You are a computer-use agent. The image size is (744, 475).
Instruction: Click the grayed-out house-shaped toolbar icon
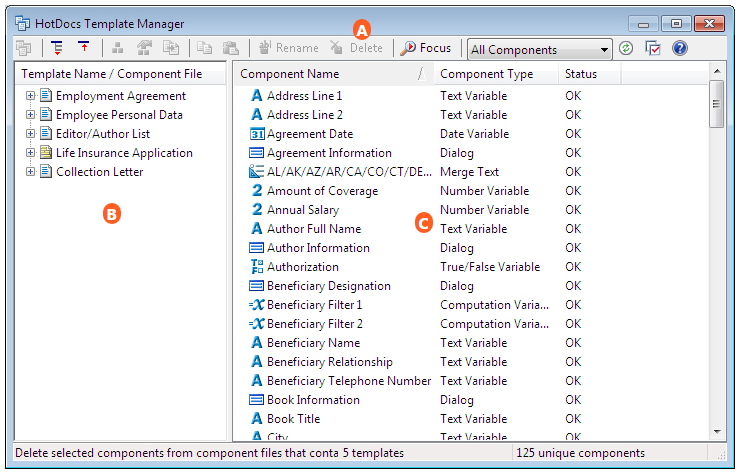pos(144,48)
